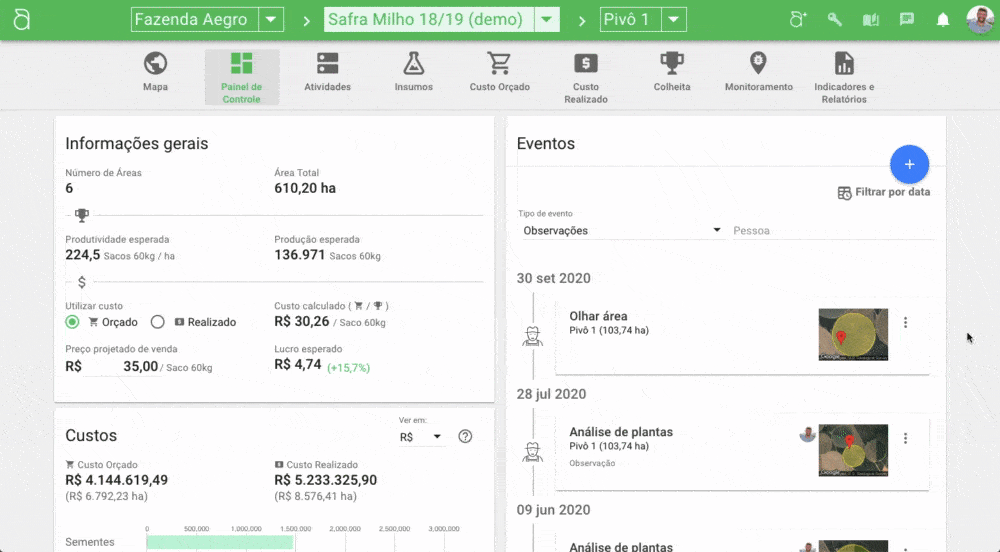1000x552 pixels.
Task: Expand the Fazenda Aegro farm dropdown
Action: click(x=271, y=20)
